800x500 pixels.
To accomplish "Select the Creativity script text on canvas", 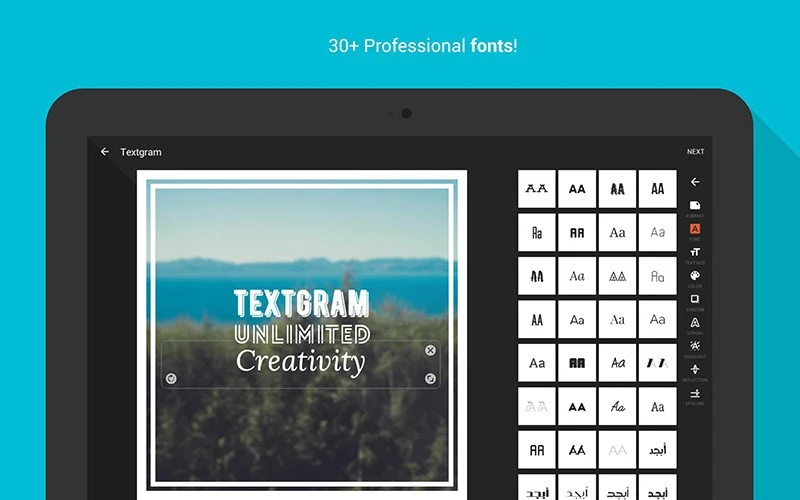I will click(x=301, y=361).
